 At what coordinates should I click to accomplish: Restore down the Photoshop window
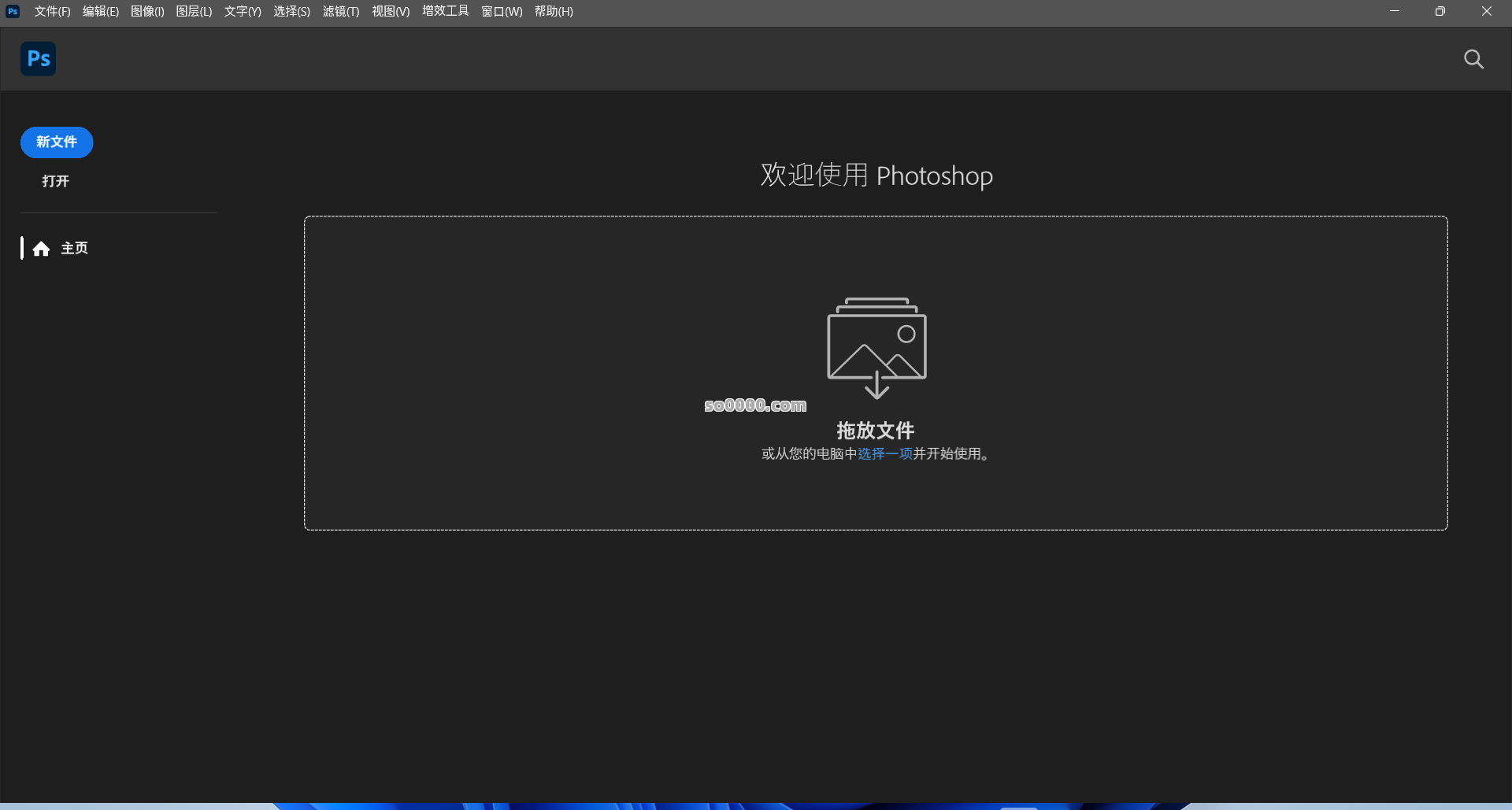pos(1440,11)
